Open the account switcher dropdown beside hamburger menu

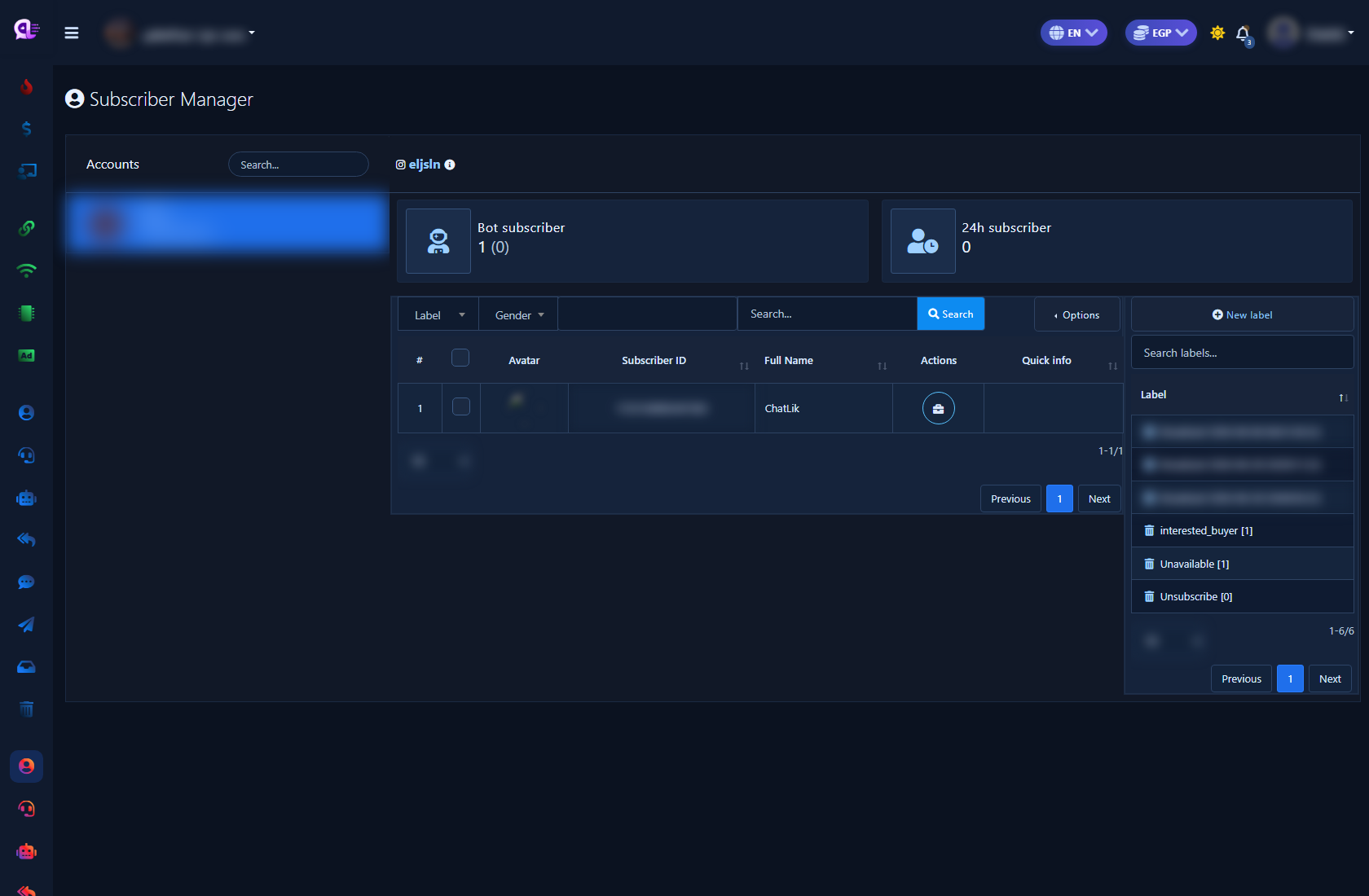(x=181, y=33)
